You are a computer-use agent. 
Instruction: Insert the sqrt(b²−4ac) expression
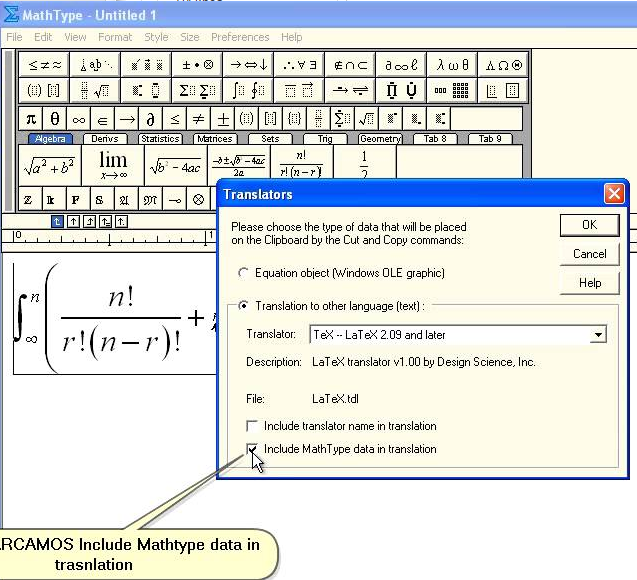click(176, 166)
